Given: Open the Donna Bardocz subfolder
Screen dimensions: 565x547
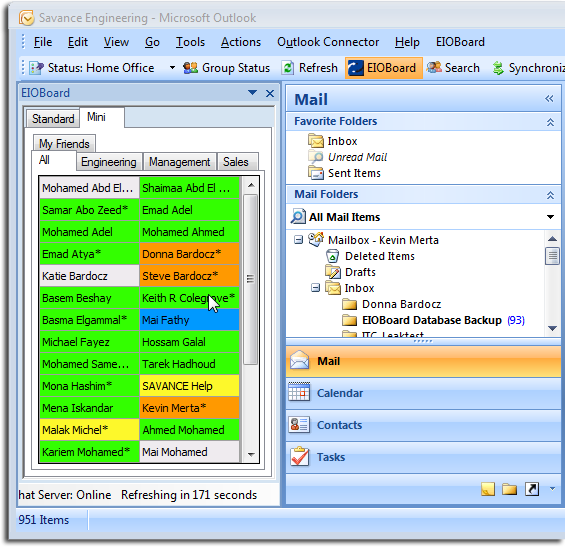Looking at the screenshot, I should tap(392, 304).
